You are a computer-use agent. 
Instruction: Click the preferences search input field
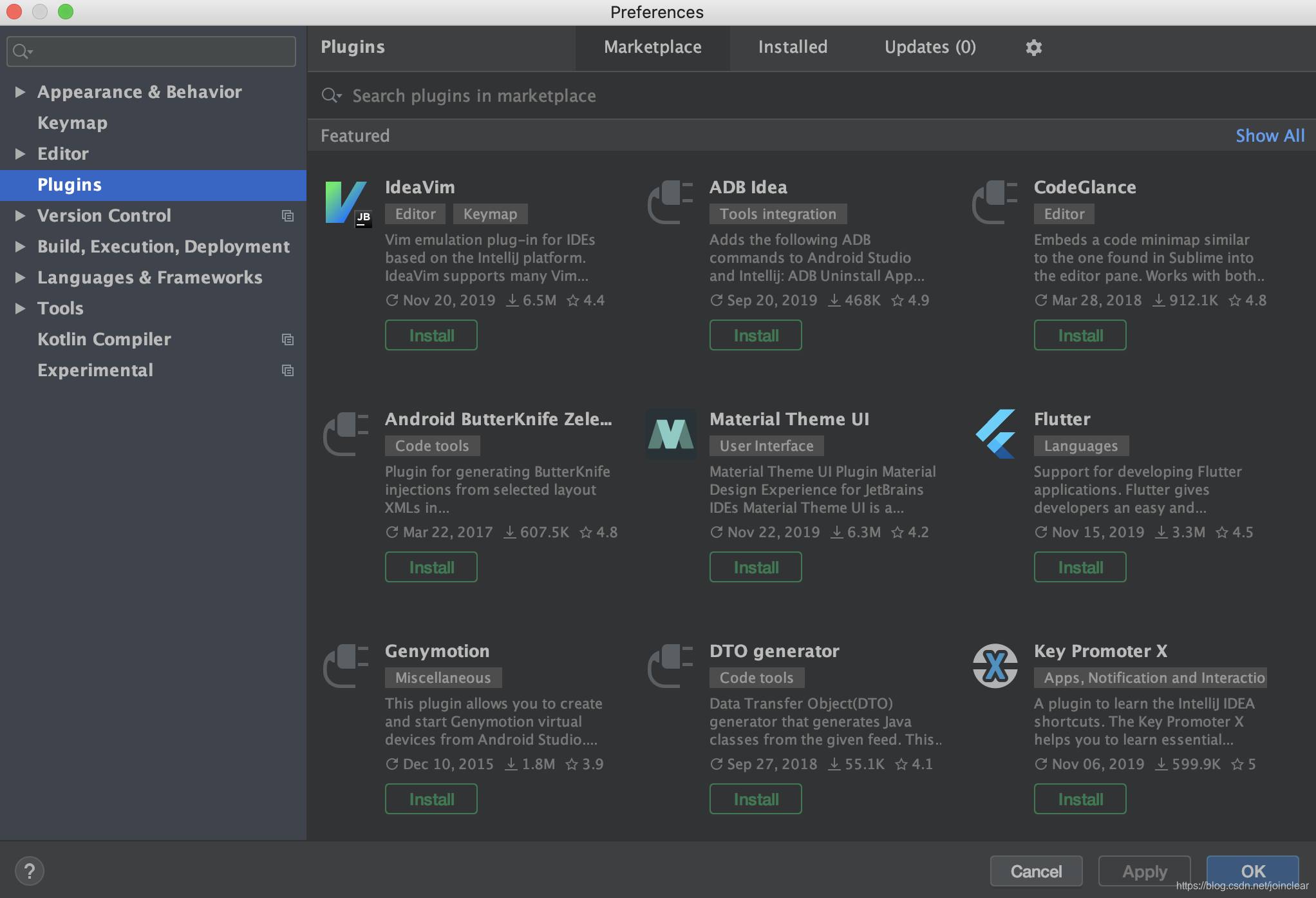click(x=151, y=52)
